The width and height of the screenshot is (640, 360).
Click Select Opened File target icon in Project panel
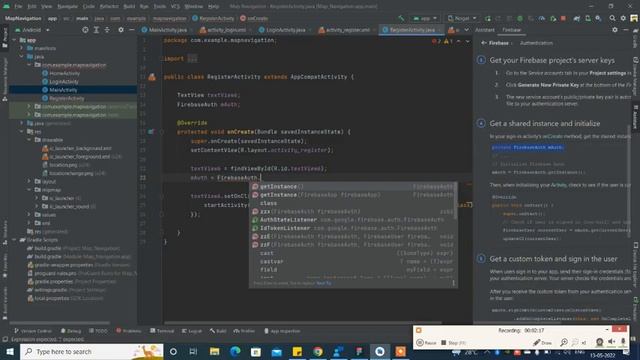[x=85, y=30]
